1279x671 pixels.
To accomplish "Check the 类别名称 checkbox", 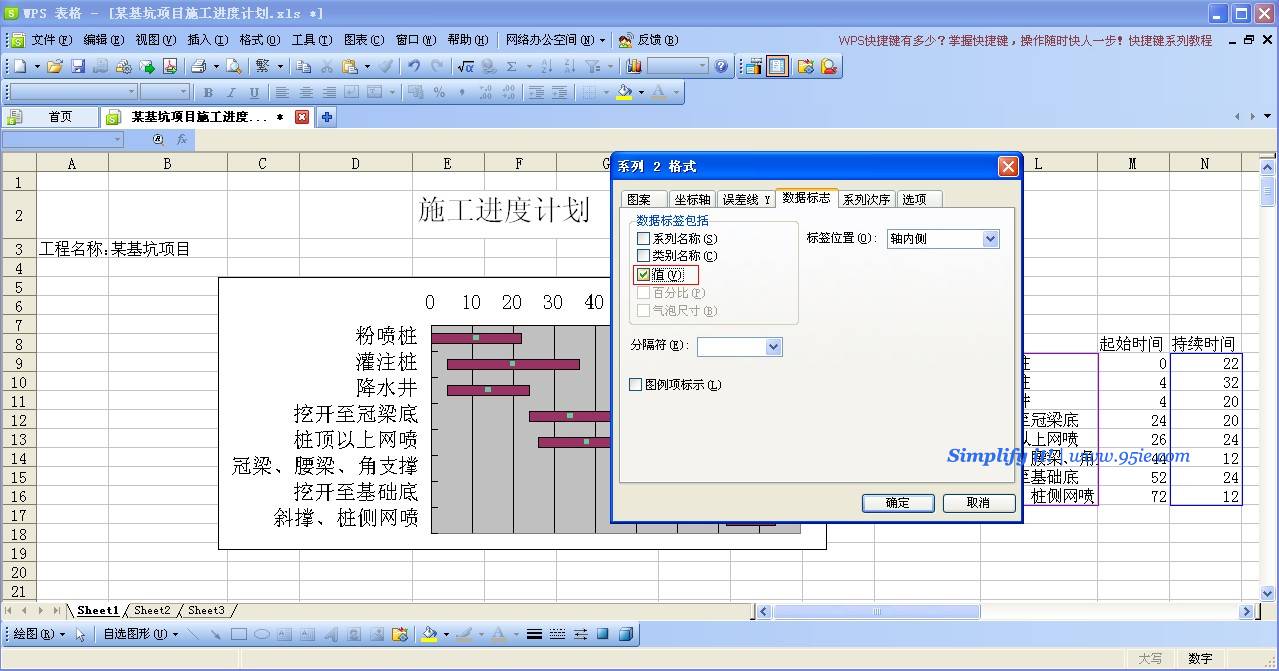I will (x=643, y=256).
